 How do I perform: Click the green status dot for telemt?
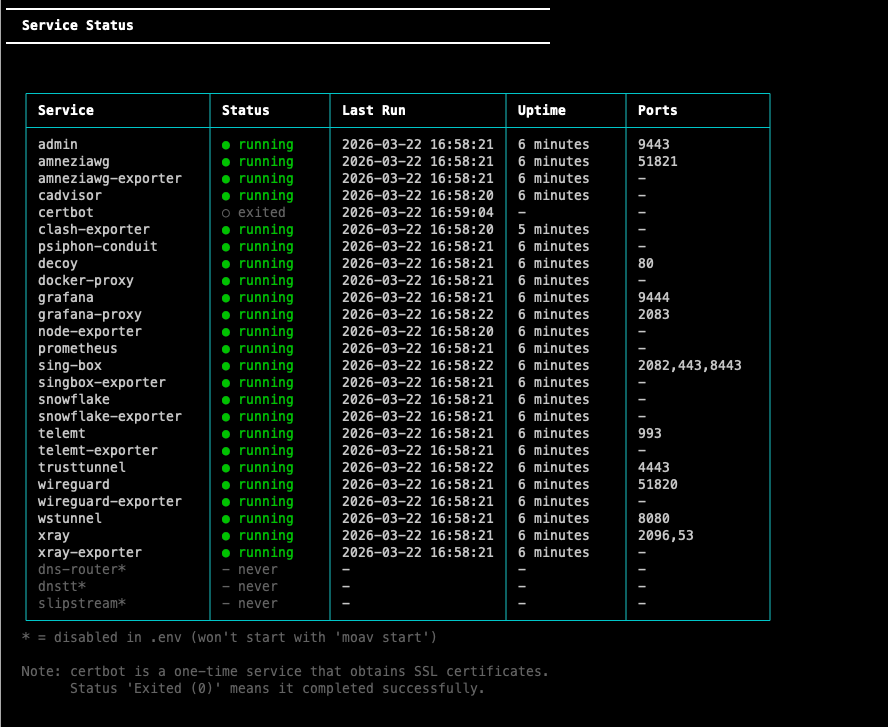(226, 434)
